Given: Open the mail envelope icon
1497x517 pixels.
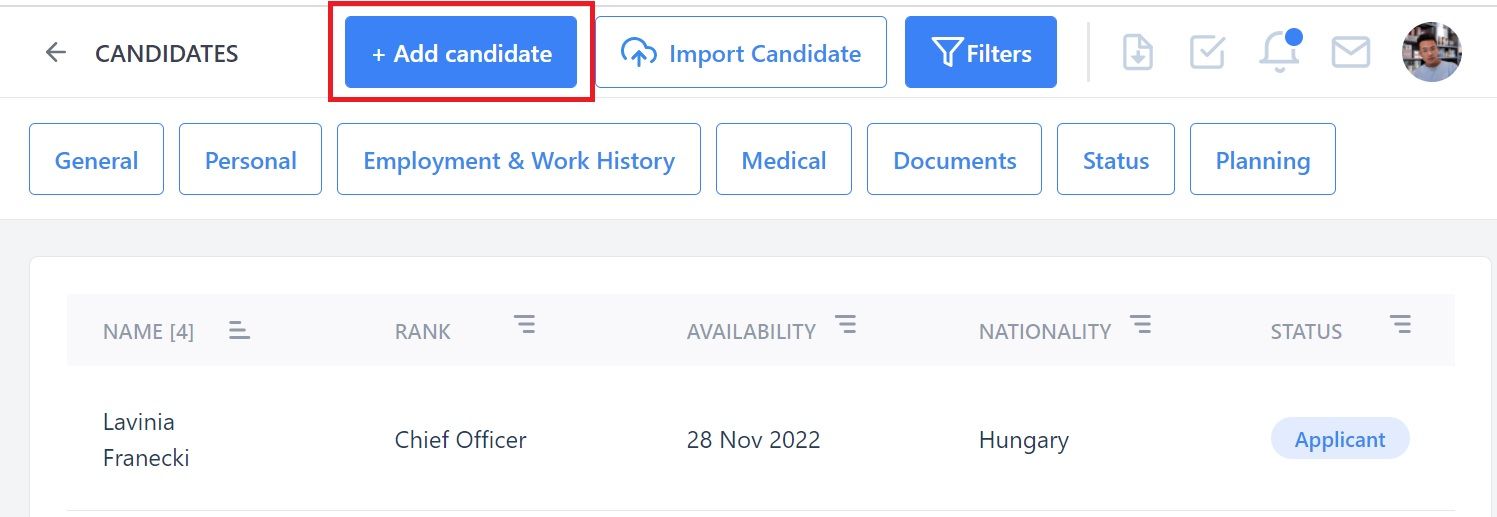Looking at the screenshot, I should click(x=1351, y=52).
